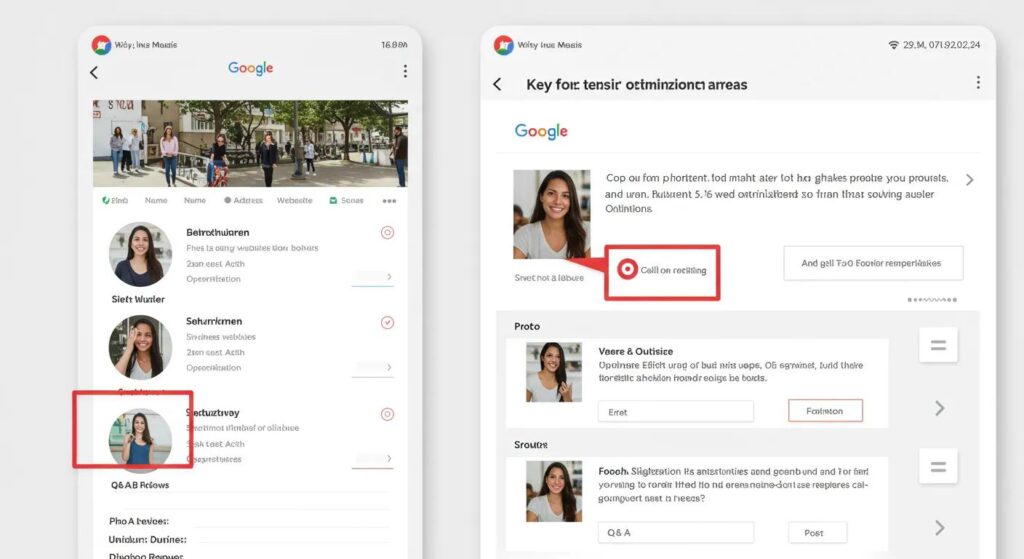Toggle the circle radio beside 'Sectuztivay'
This screenshot has height=559, width=1024.
click(387, 414)
